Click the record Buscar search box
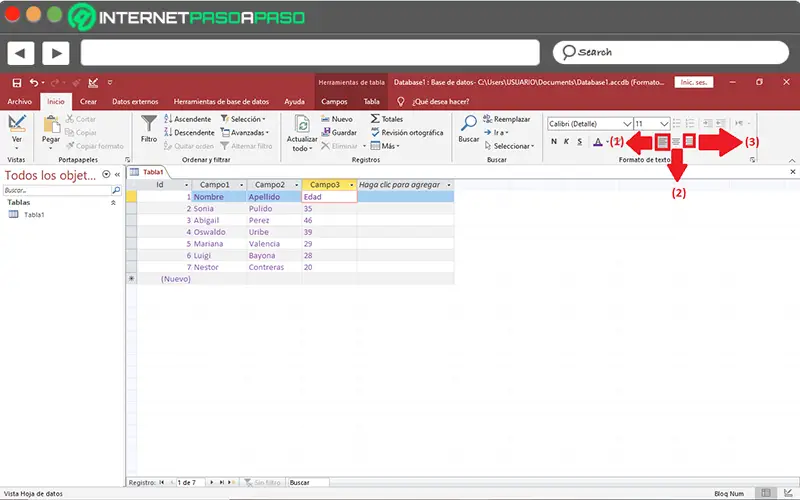 click(308, 482)
